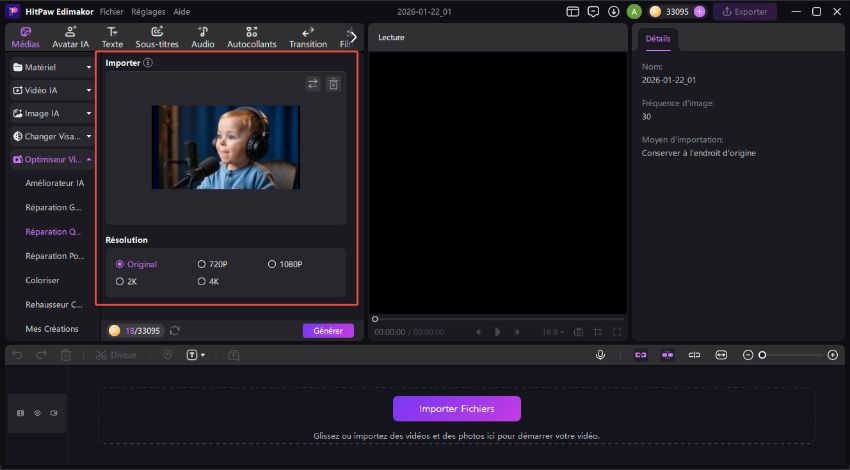Click the Importer info icon
Image resolution: width=850 pixels, height=470 pixels.
click(x=147, y=63)
